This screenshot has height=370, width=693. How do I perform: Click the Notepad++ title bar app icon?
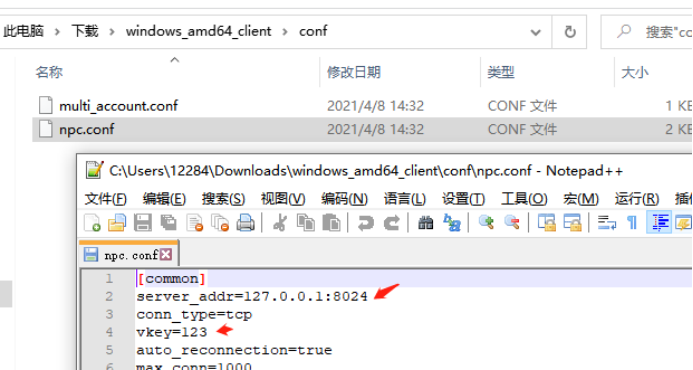(94, 170)
